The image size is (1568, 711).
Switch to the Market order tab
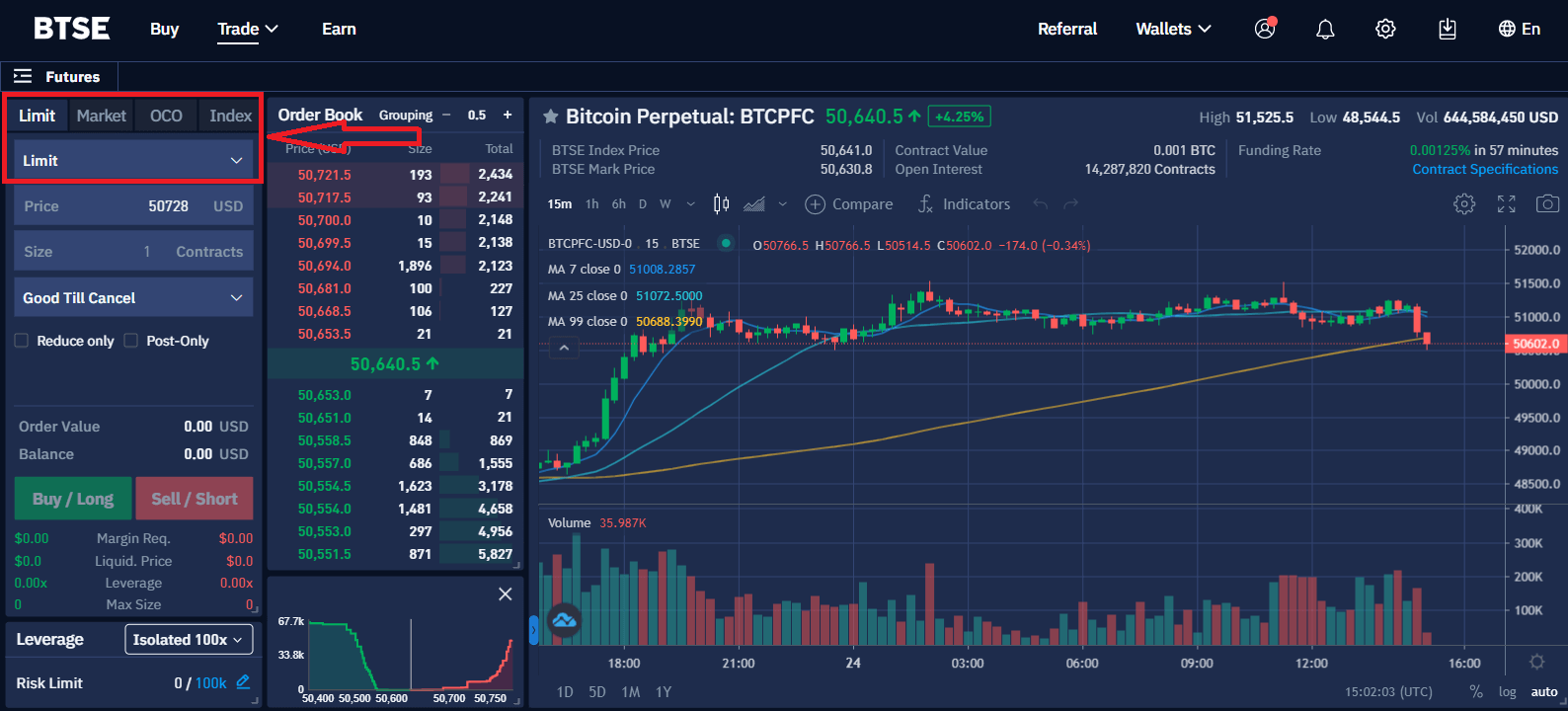(x=101, y=116)
